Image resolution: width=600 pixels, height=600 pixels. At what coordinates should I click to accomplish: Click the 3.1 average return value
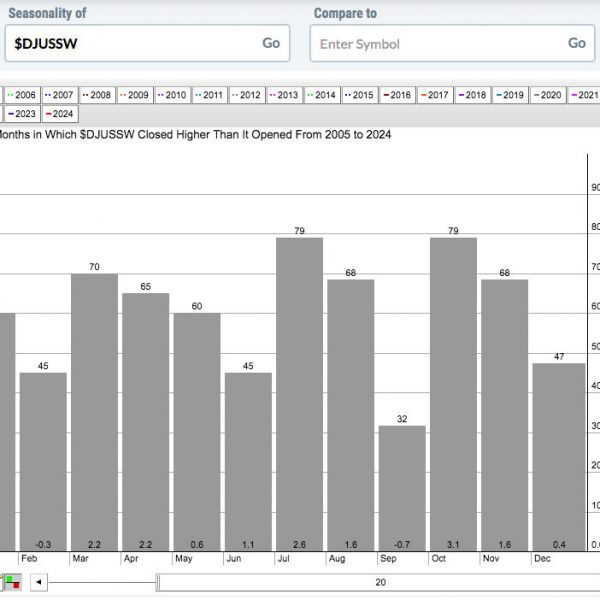click(x=453, y=544)
